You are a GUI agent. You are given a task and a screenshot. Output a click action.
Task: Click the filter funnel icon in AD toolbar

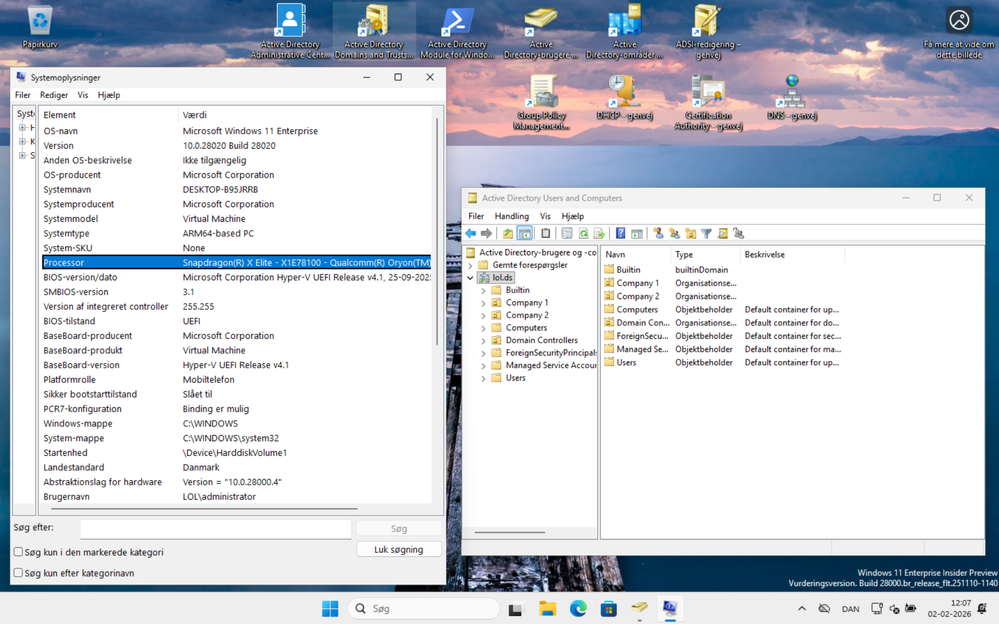[x=706, y=234]
